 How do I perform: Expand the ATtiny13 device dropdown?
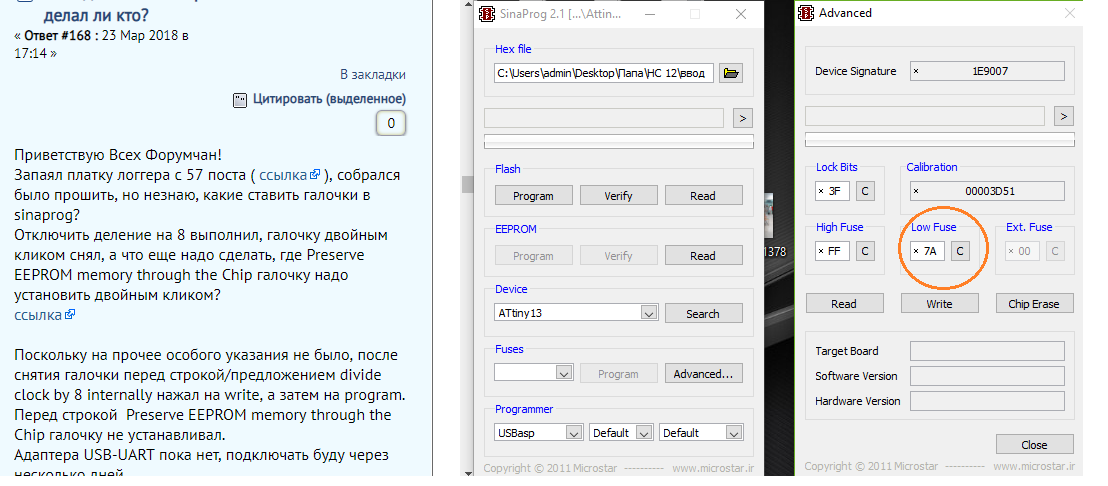[x=649, y=313]
